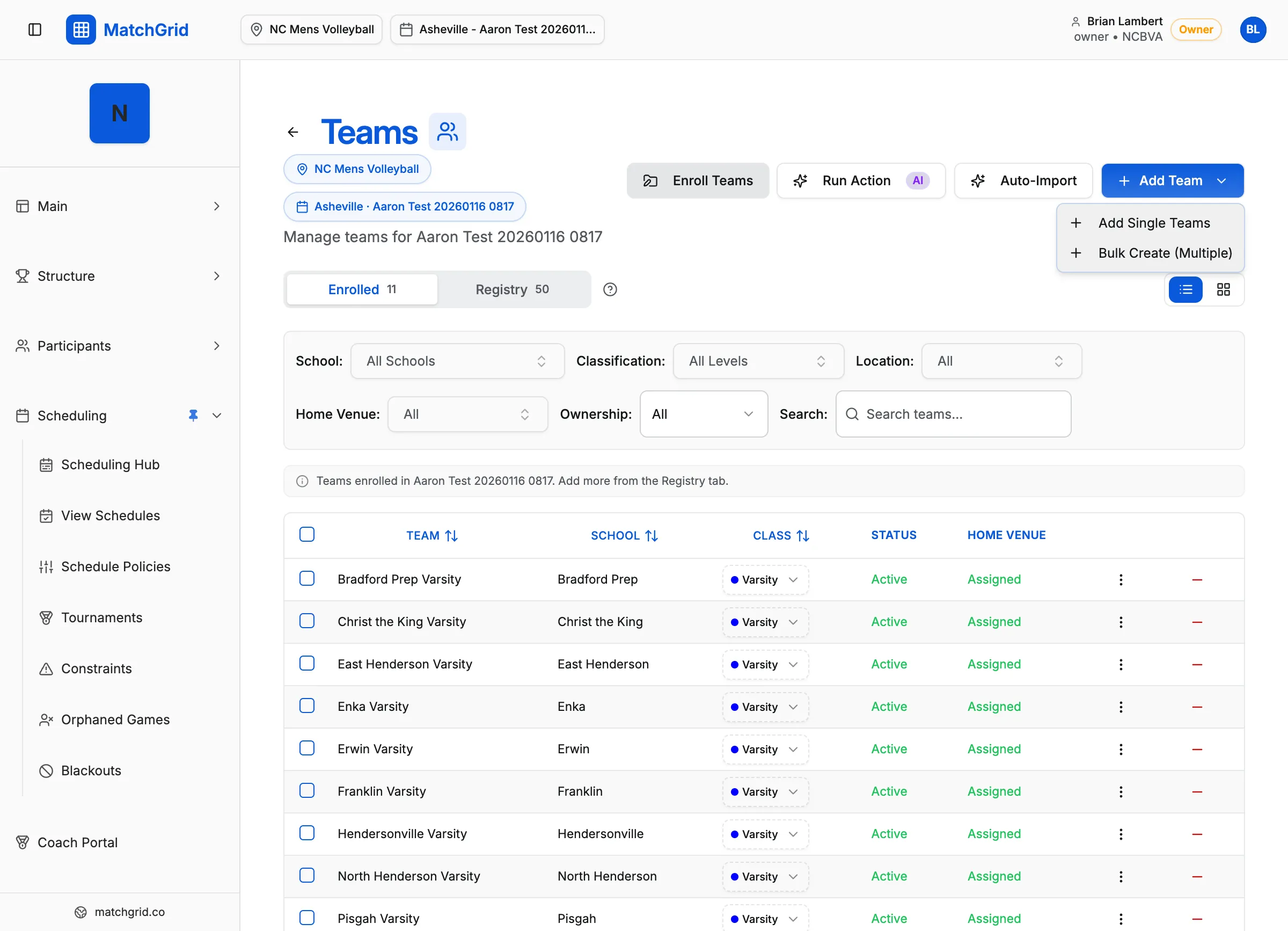The height and width of the screenshot is (931, 1288).
Task: Click the MatchGrid logo icon
Action: pos(80,30)
